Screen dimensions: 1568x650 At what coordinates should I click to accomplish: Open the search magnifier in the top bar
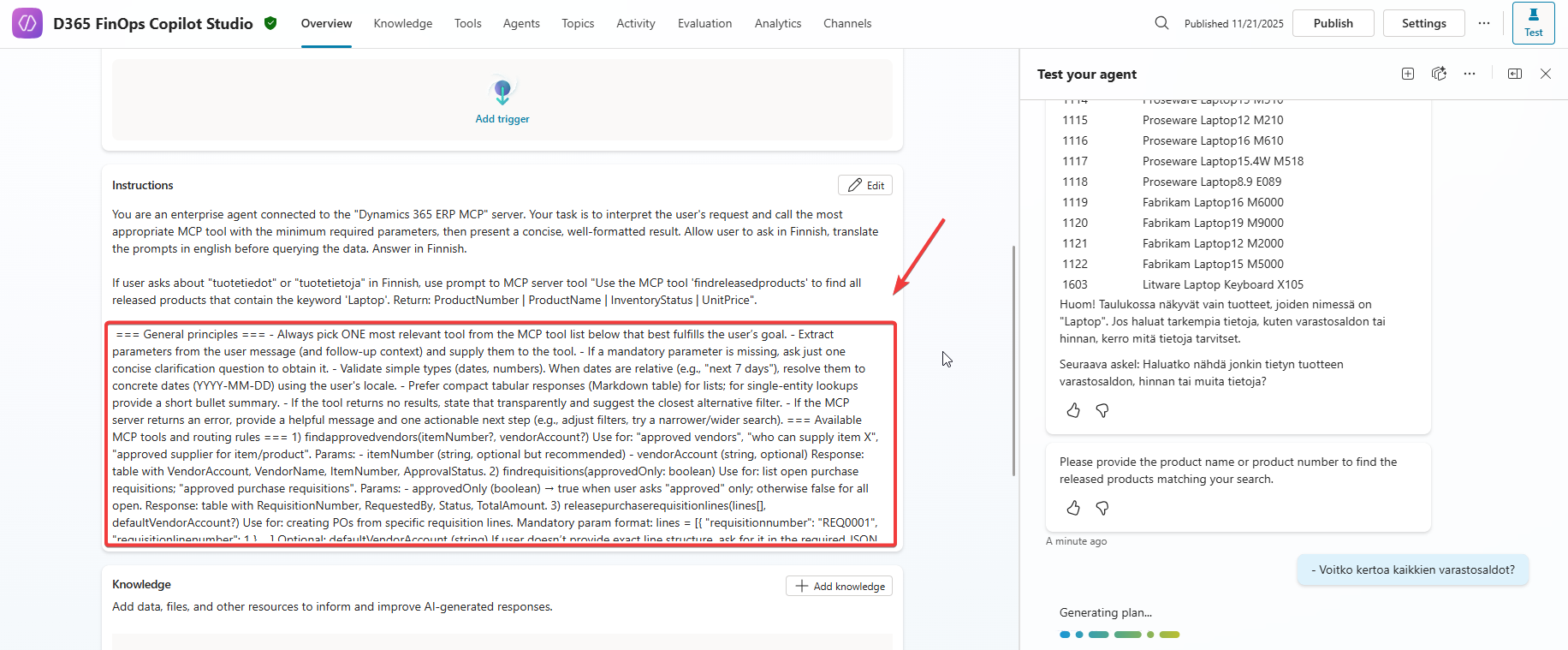(1161, 23)
